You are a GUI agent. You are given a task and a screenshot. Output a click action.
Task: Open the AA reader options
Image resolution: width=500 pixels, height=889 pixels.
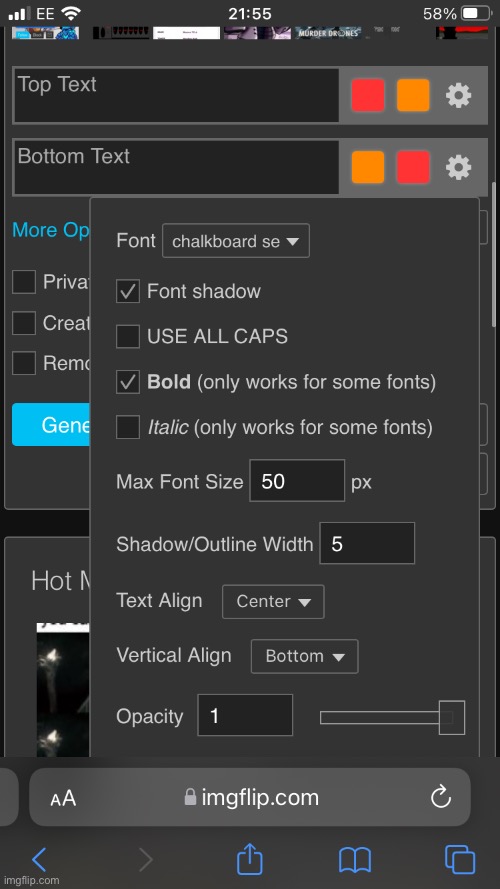pos(63,799)
